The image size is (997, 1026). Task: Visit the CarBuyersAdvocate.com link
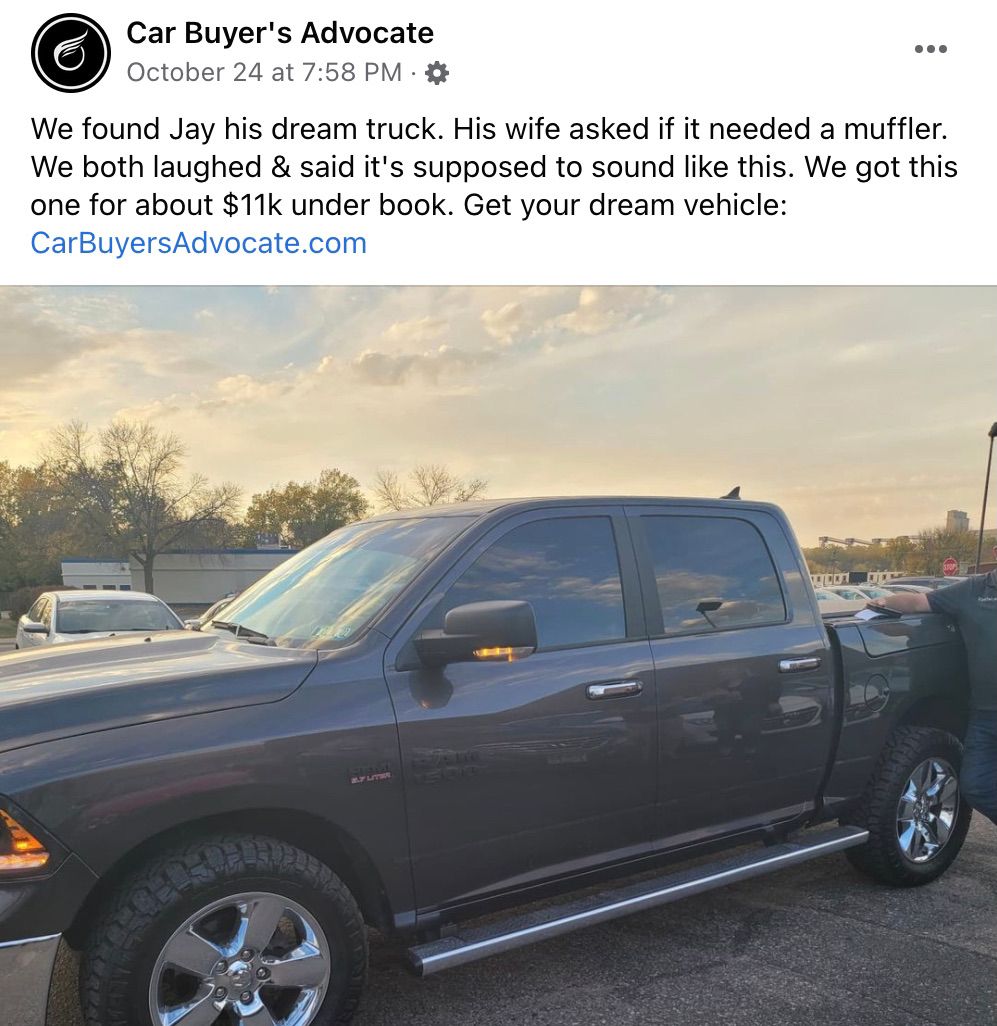[198, 243]
